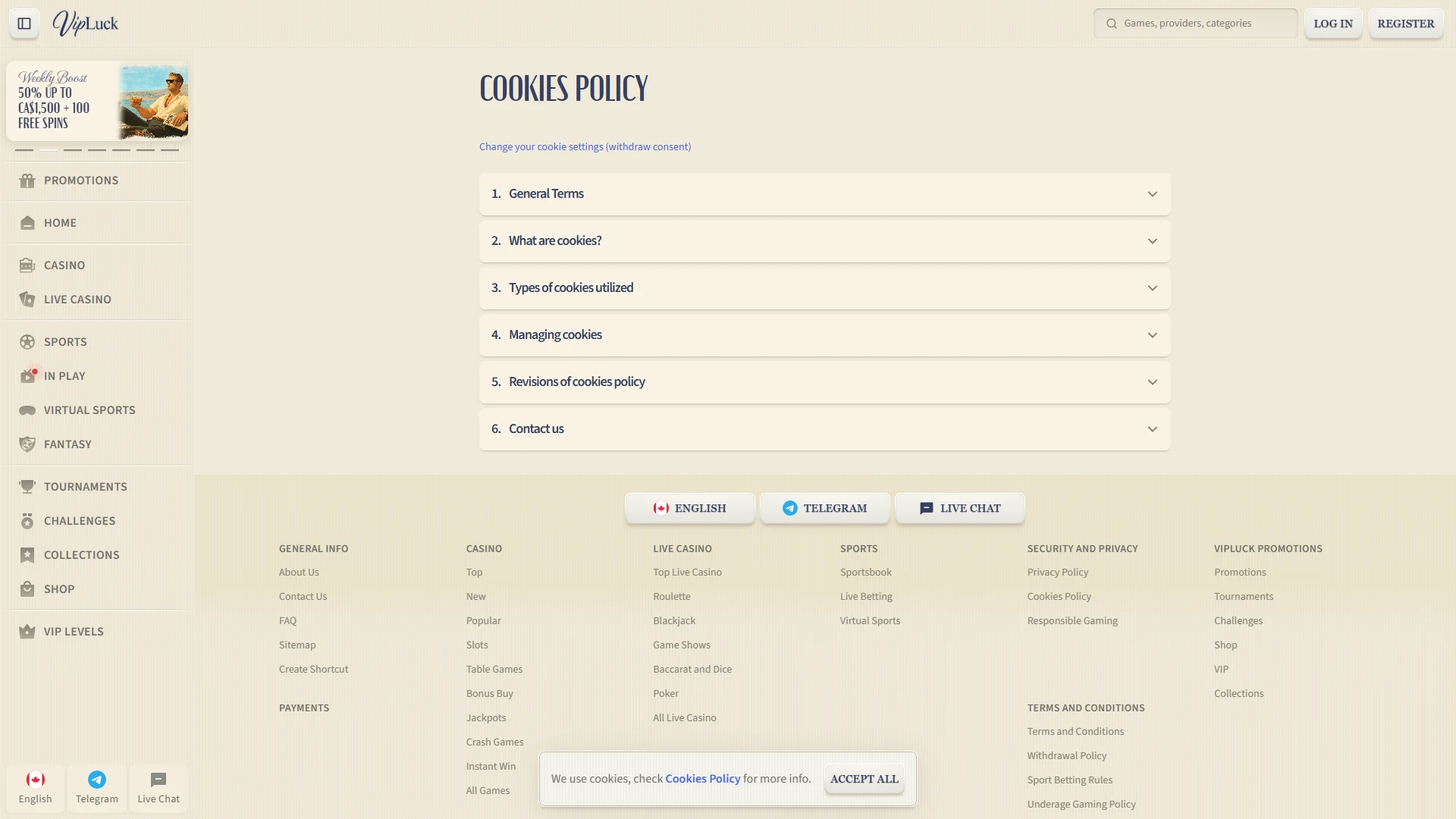The image size is (1456, 819).
Task: Open the footer ENGLISH language selector
Action: [x=689, y=508]
